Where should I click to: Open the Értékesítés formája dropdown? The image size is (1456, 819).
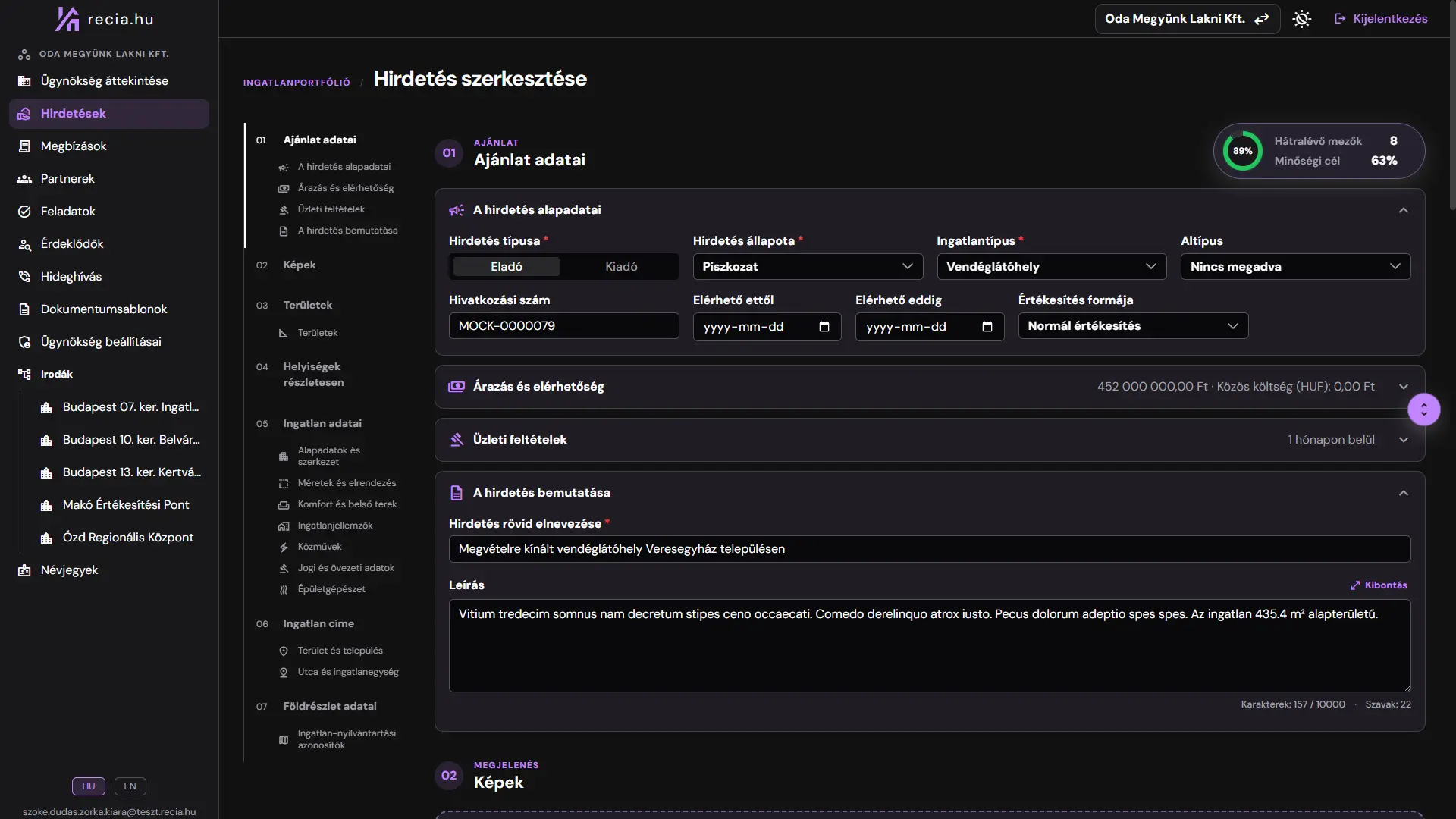pyautogui.click(x=1133, y=326)
